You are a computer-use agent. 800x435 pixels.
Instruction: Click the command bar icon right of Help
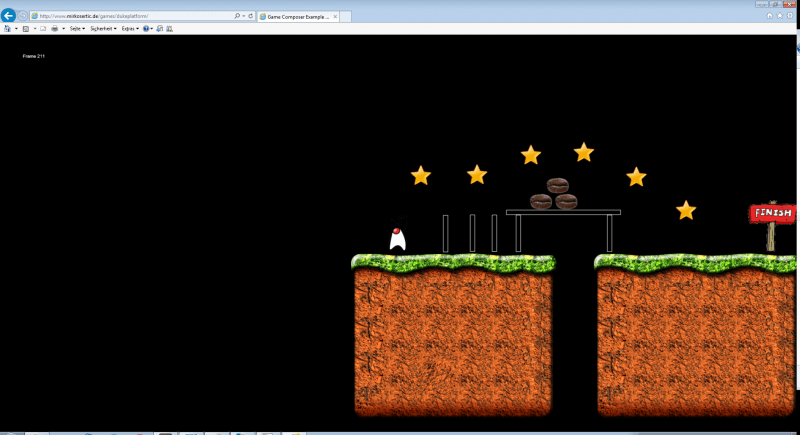pos(160,29)
